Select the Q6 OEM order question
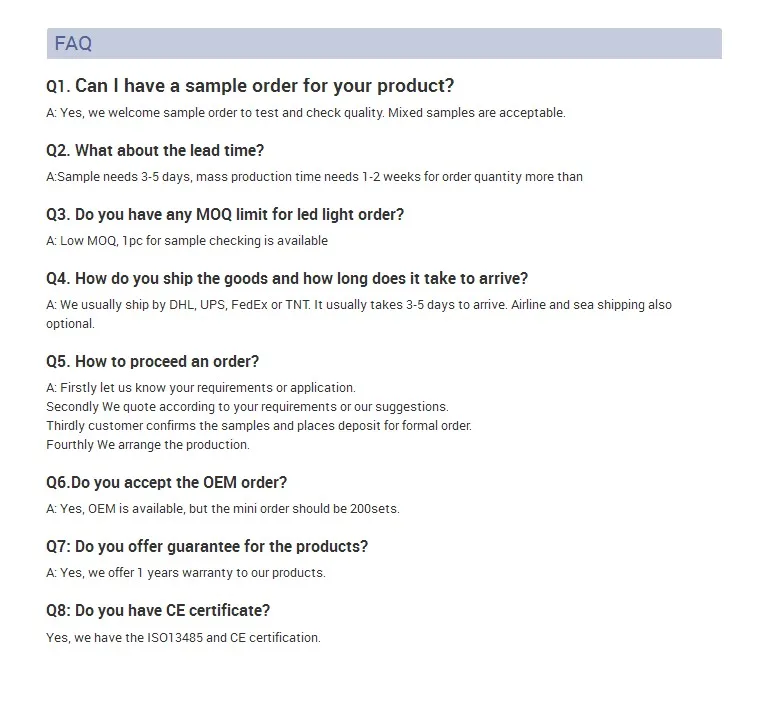Image resolution: width=777 pixels, height=707 pixels. click(x=166, y=483)
